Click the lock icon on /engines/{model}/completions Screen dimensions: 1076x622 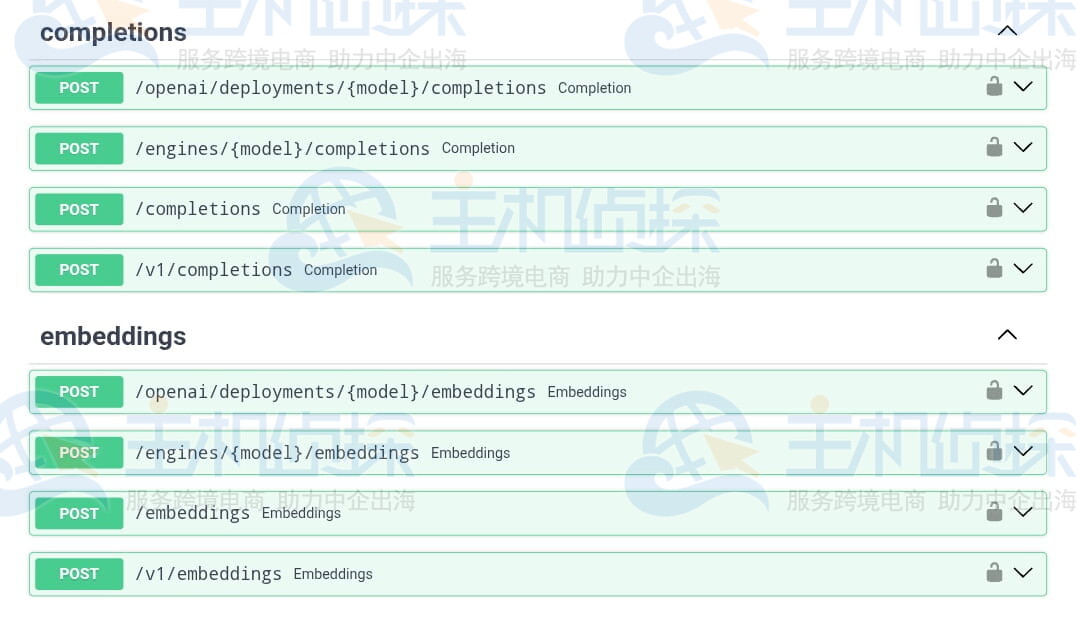coord(994,147)
